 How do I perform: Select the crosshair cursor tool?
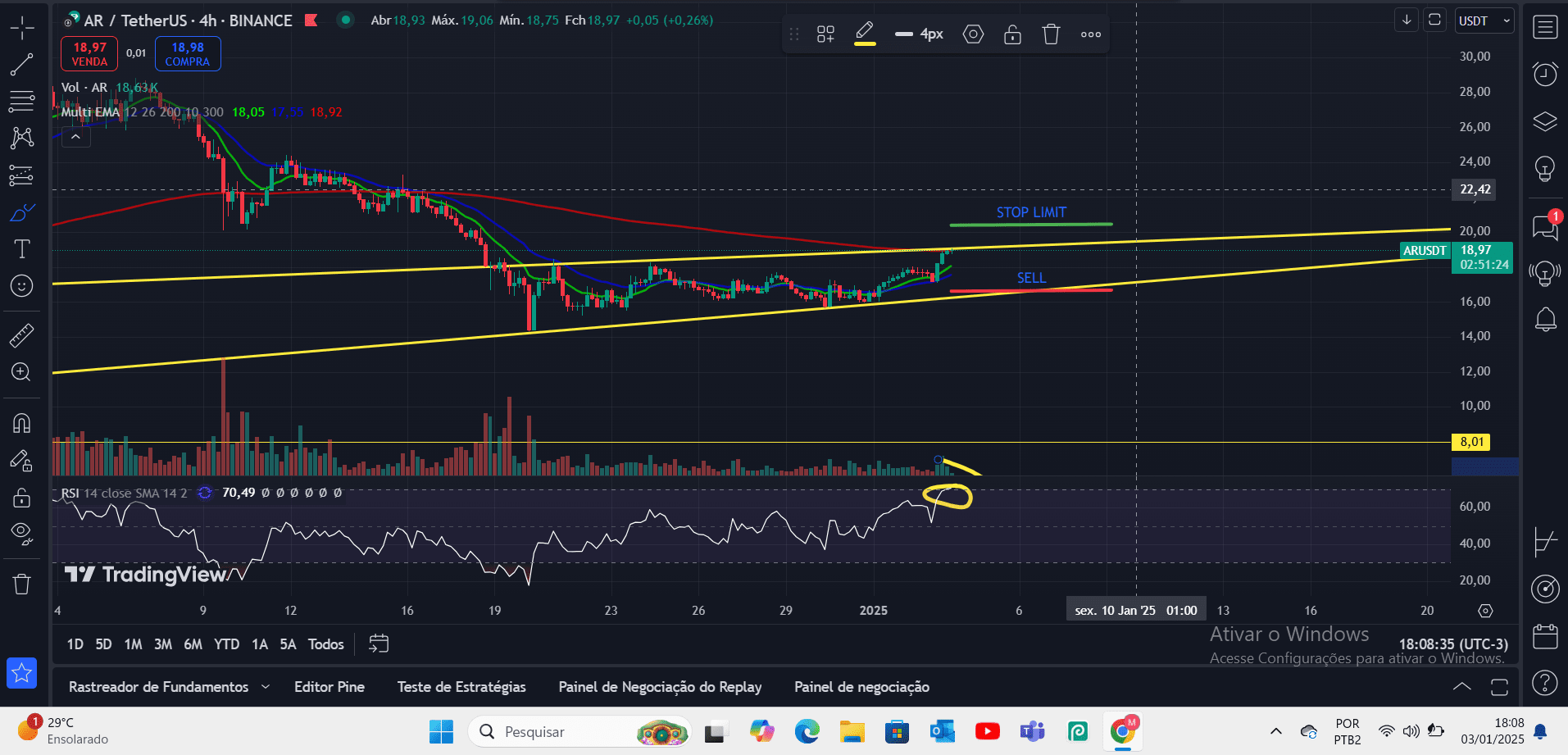click(x=22, y=28)
